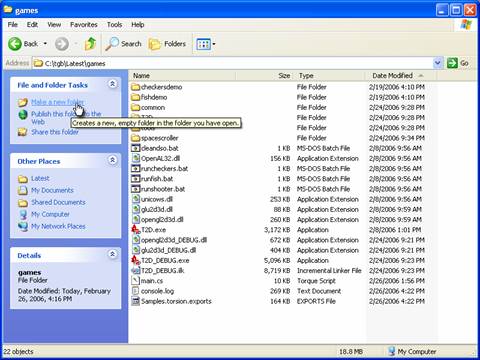Select the T2D_DEBUG.exe application icon
Image resolution: width=480 pixels, height=360 pixels.
[135, 260]
